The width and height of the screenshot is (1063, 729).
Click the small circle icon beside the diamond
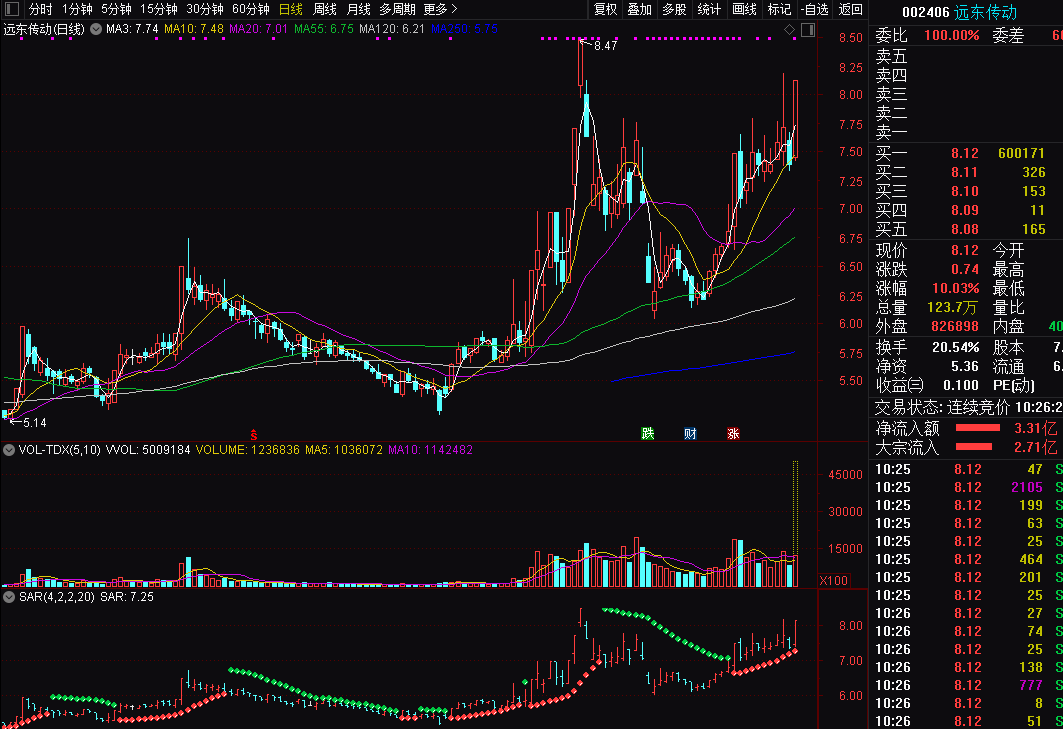pos(806,30)
